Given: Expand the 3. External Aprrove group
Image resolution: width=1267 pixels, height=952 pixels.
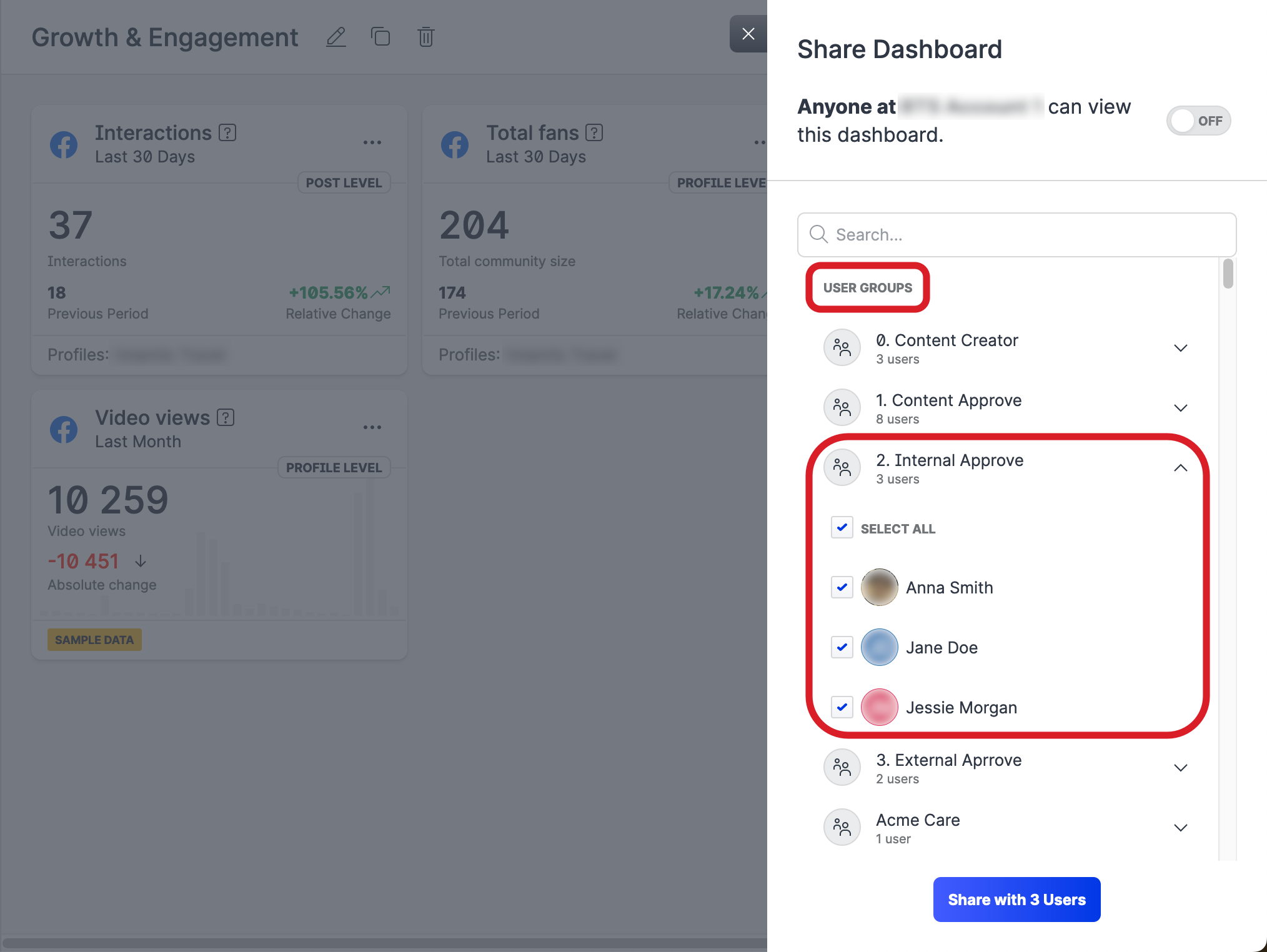Looking at the screenshot, I should pyautogui.click(x=1180, y=768).
